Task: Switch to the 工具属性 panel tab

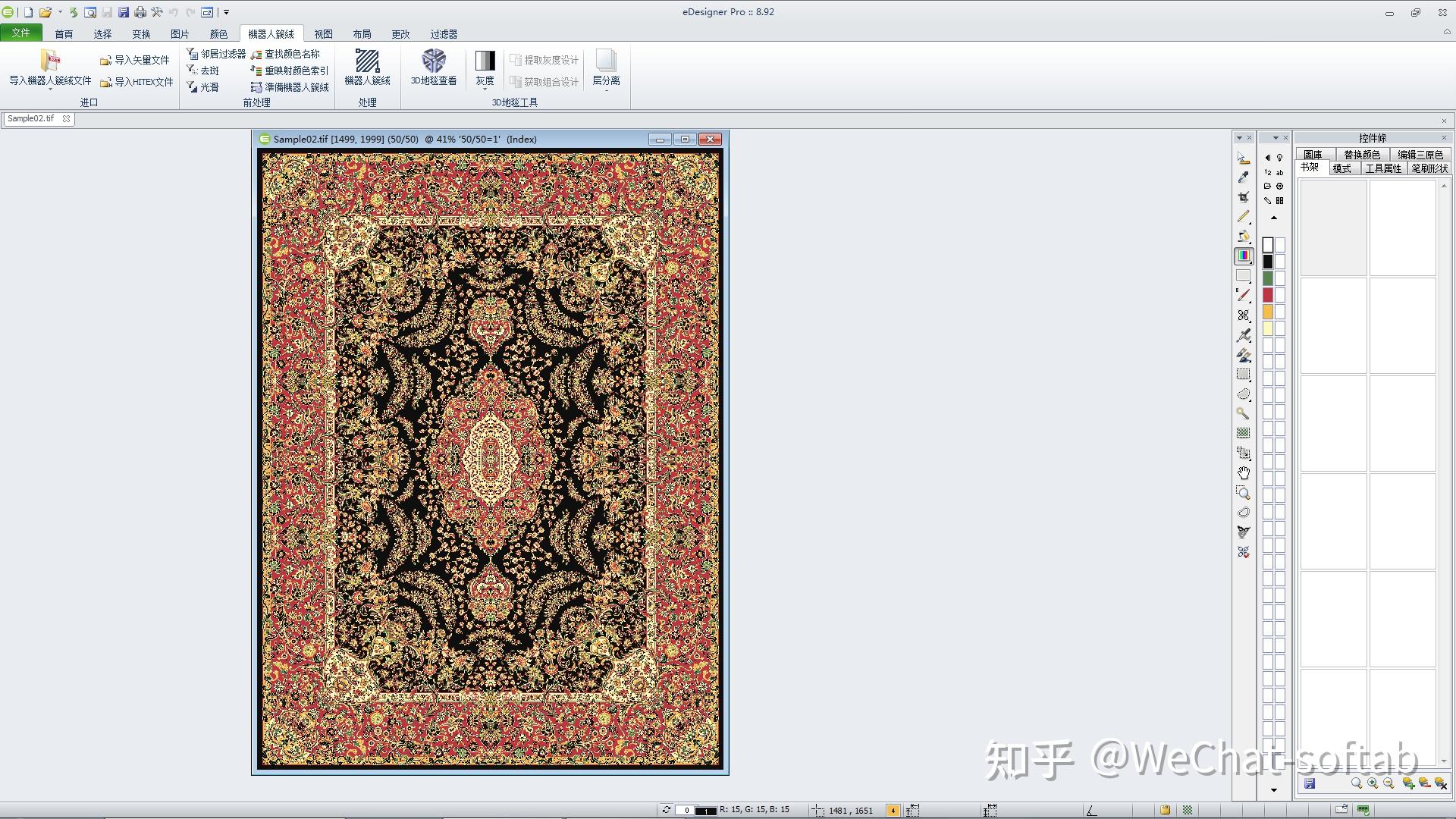Action: (1382, 168)
